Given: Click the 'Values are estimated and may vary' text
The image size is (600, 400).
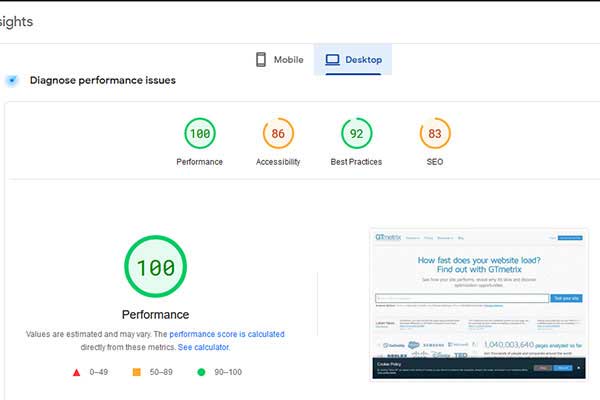Looking at the screenshot, I should (x=88, y=334).
